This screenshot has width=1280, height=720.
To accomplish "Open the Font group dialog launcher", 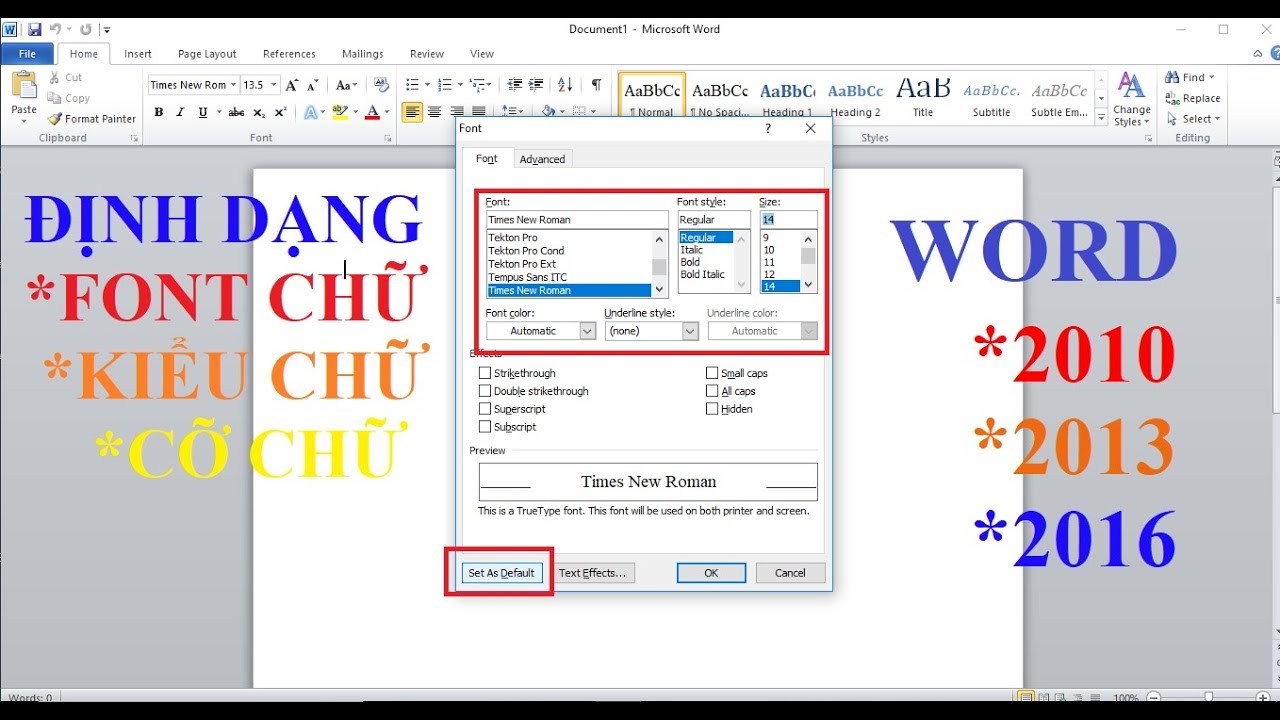I will click(387, 139).
